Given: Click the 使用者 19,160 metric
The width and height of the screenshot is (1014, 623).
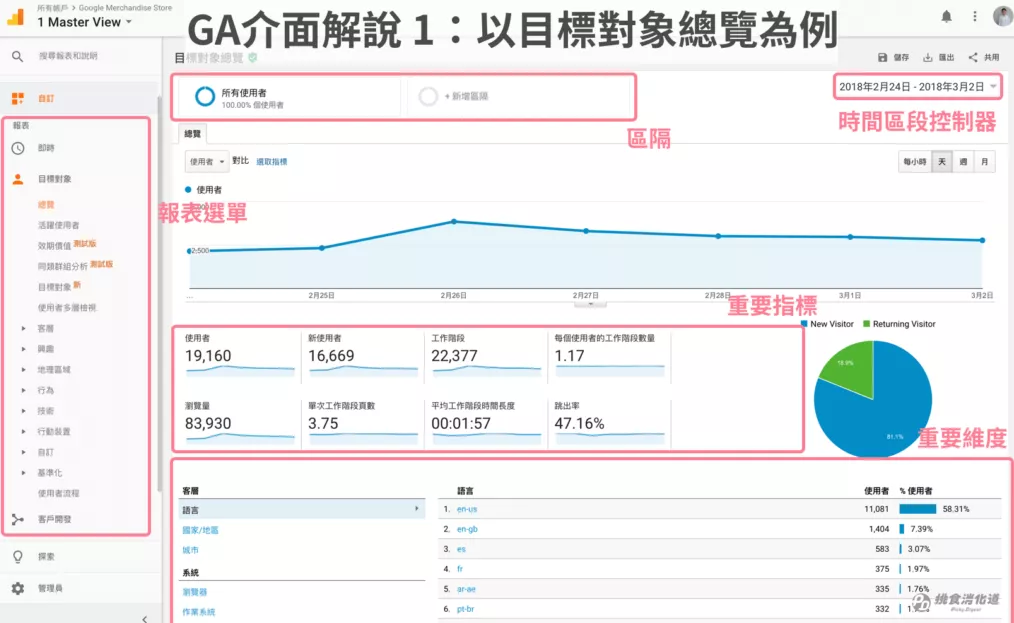Looking at the screenshot, I should tap(240, 355).
